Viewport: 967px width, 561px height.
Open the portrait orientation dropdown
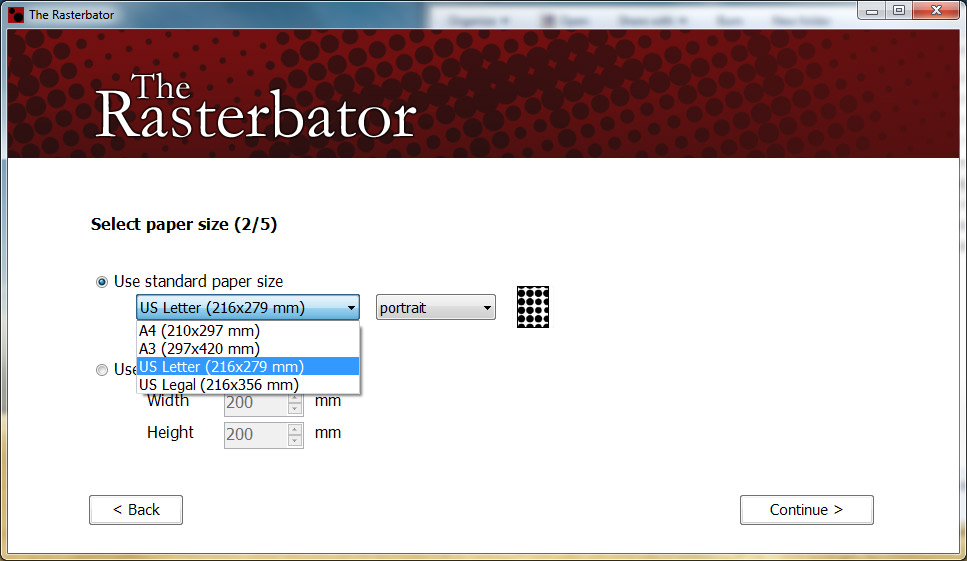[x=435, y=307]
